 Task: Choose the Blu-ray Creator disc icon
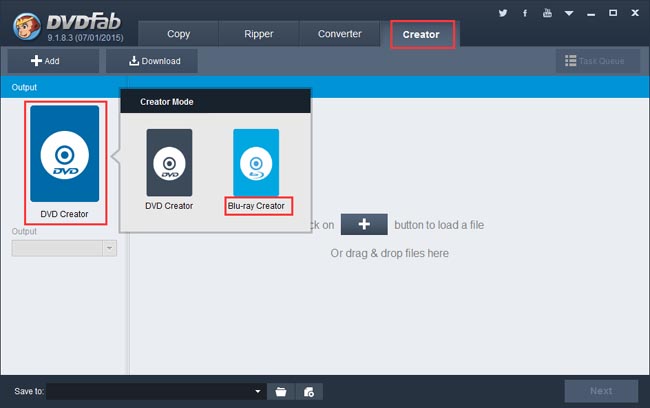click(256, 162)
